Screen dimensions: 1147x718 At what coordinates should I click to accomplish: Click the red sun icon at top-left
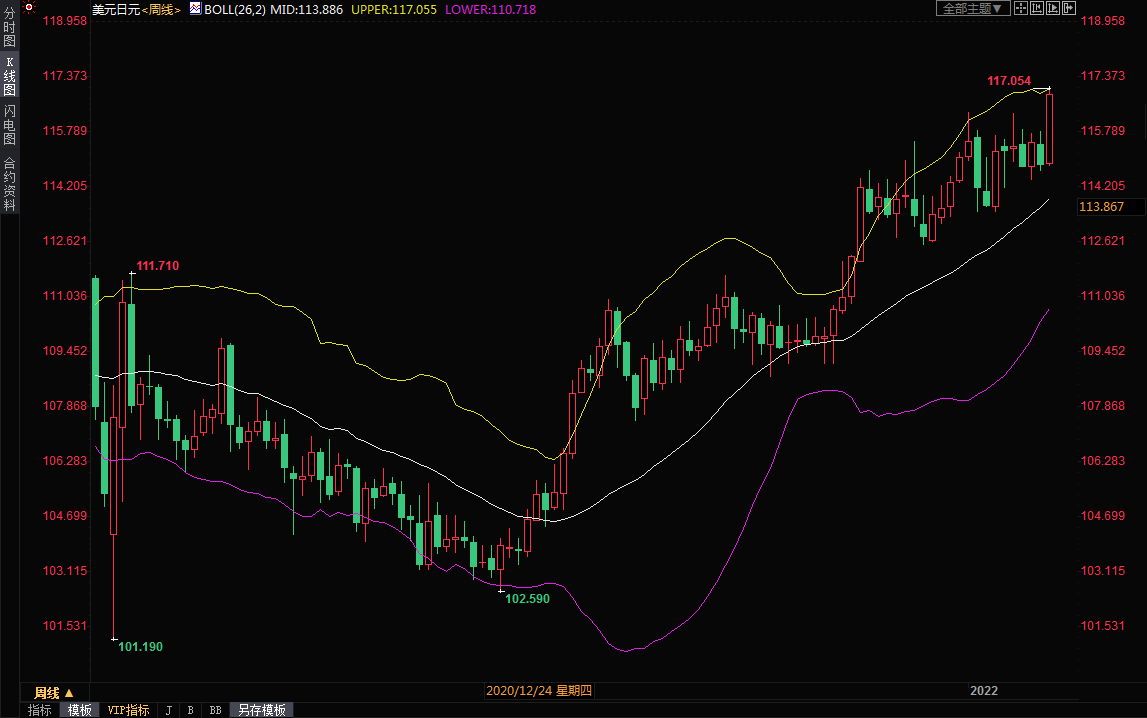[x=27, y=8]
